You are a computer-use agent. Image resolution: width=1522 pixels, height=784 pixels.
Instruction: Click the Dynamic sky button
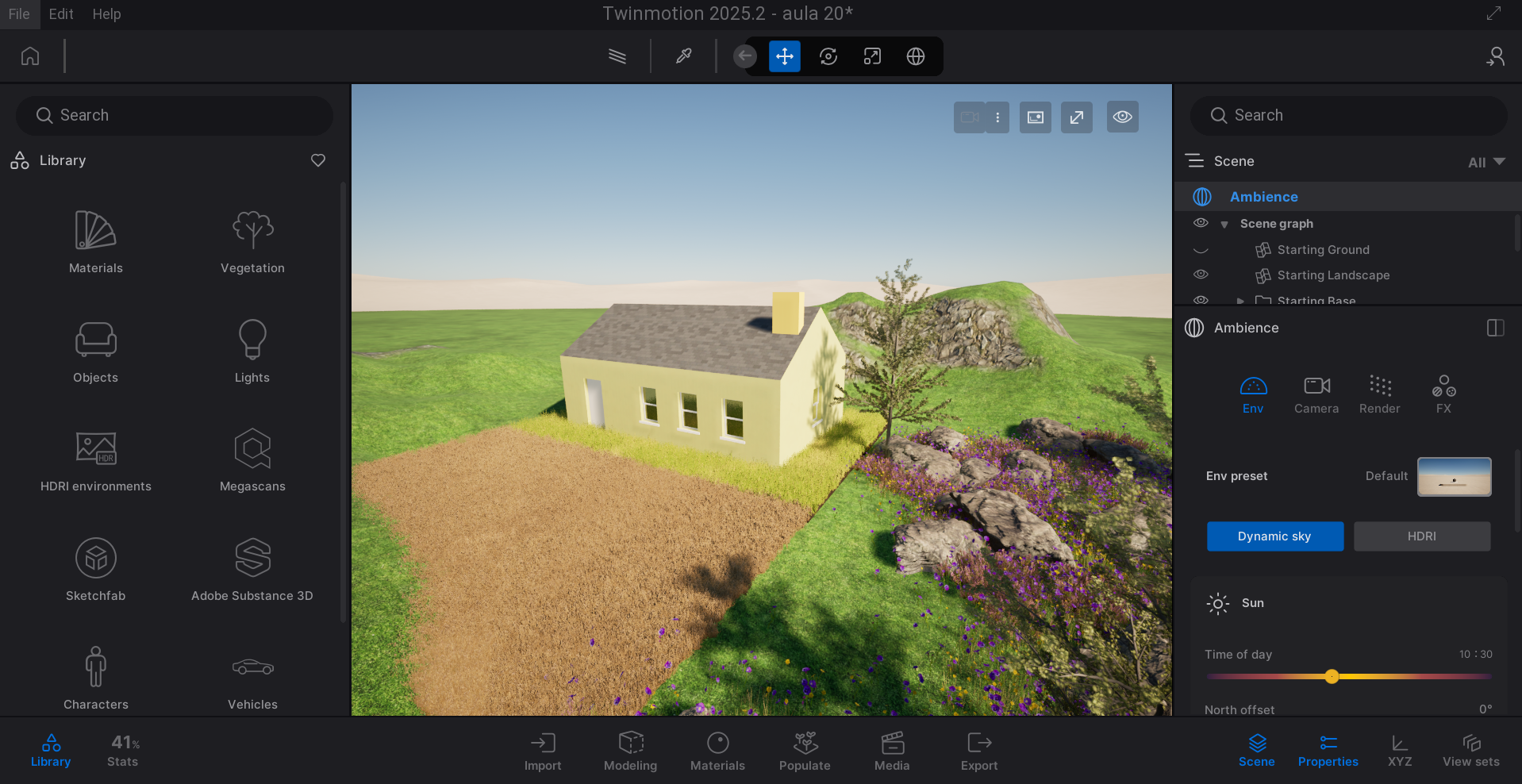point(1274,536)
